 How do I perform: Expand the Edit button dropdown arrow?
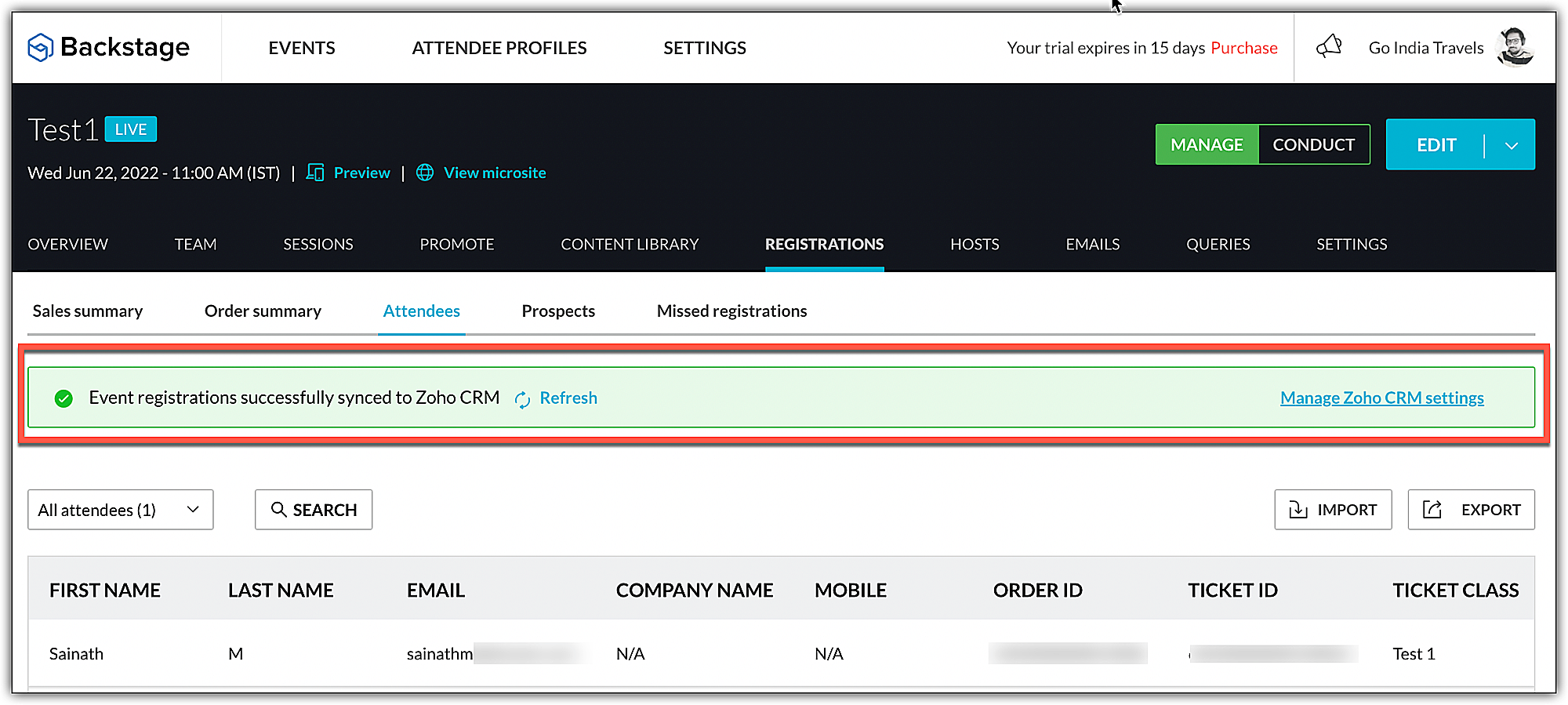click(1511, 145)
